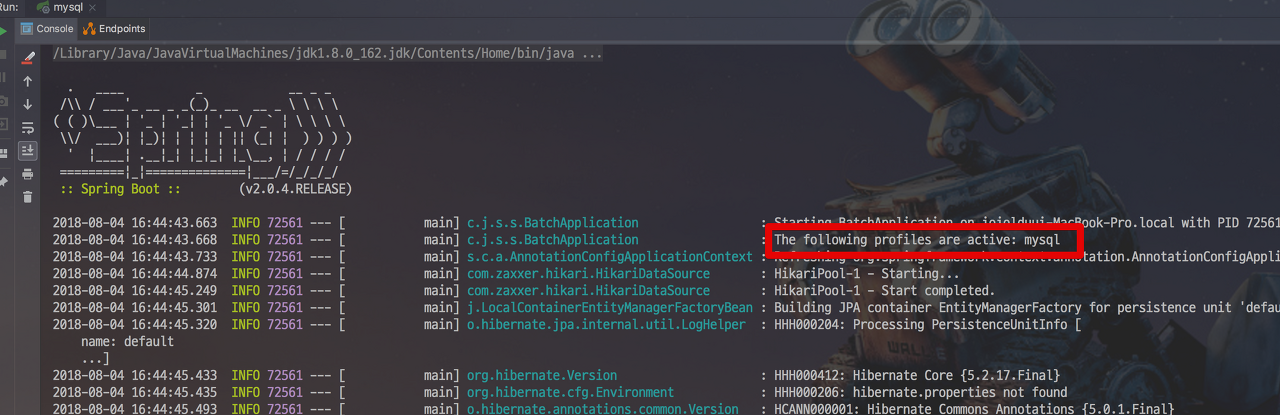The image size is (1280, 415).
Task: Click the red pencil icon in console toolbar
Action: click(28, 58)
